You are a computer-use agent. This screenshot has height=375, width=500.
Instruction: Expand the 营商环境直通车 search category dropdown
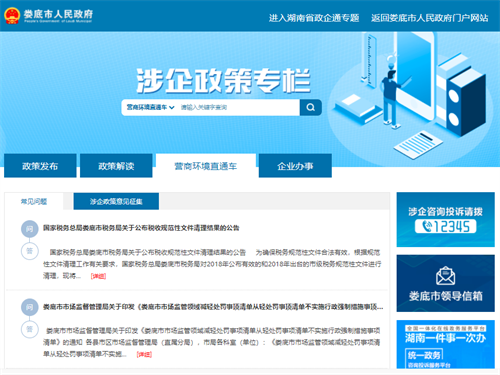click(x=150, y=107)
